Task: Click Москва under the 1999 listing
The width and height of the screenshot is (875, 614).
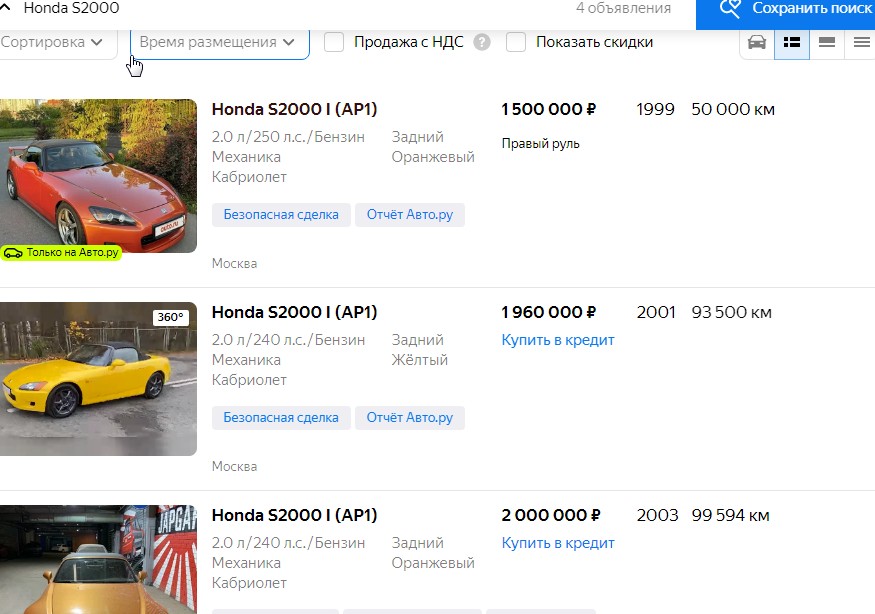Action: click(234, 263)
